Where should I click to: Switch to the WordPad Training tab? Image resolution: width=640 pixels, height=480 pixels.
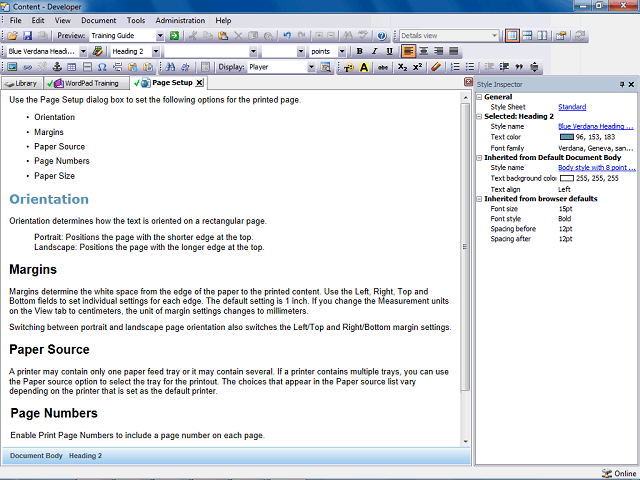click(x=86, y=83)
